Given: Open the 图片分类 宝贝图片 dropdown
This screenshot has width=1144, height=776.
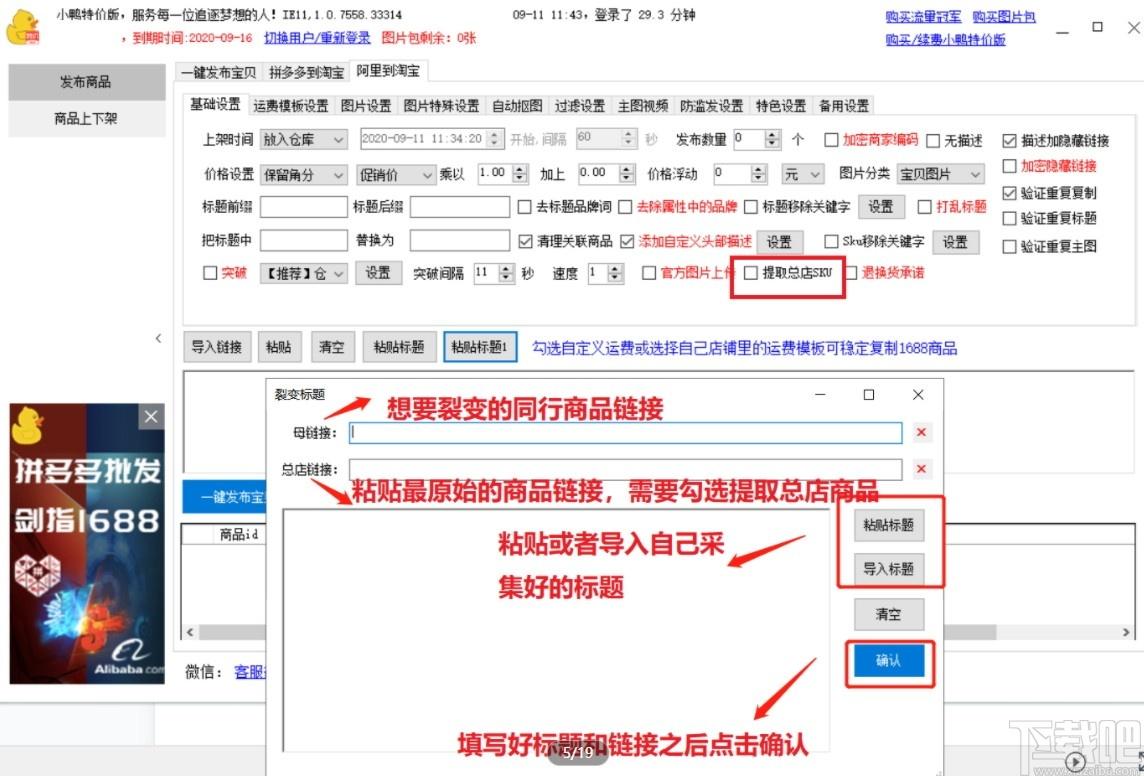Looking at the screenshot, I should 940,174.
